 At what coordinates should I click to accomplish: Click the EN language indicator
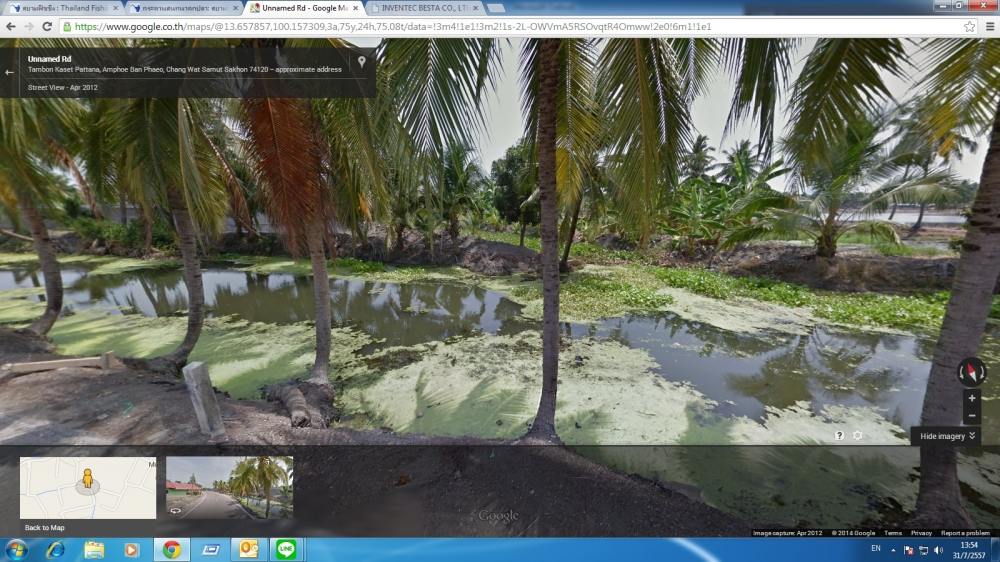876,549
